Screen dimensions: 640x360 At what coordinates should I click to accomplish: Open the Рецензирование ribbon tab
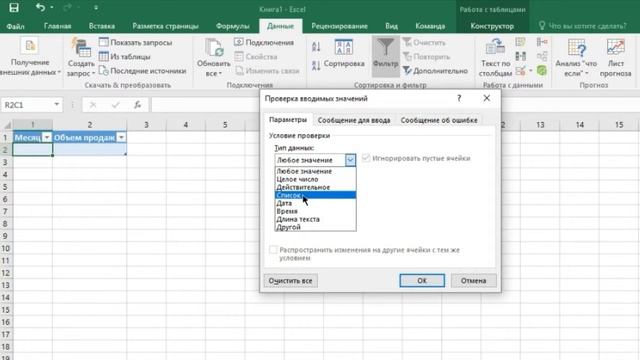pos(339,26)
